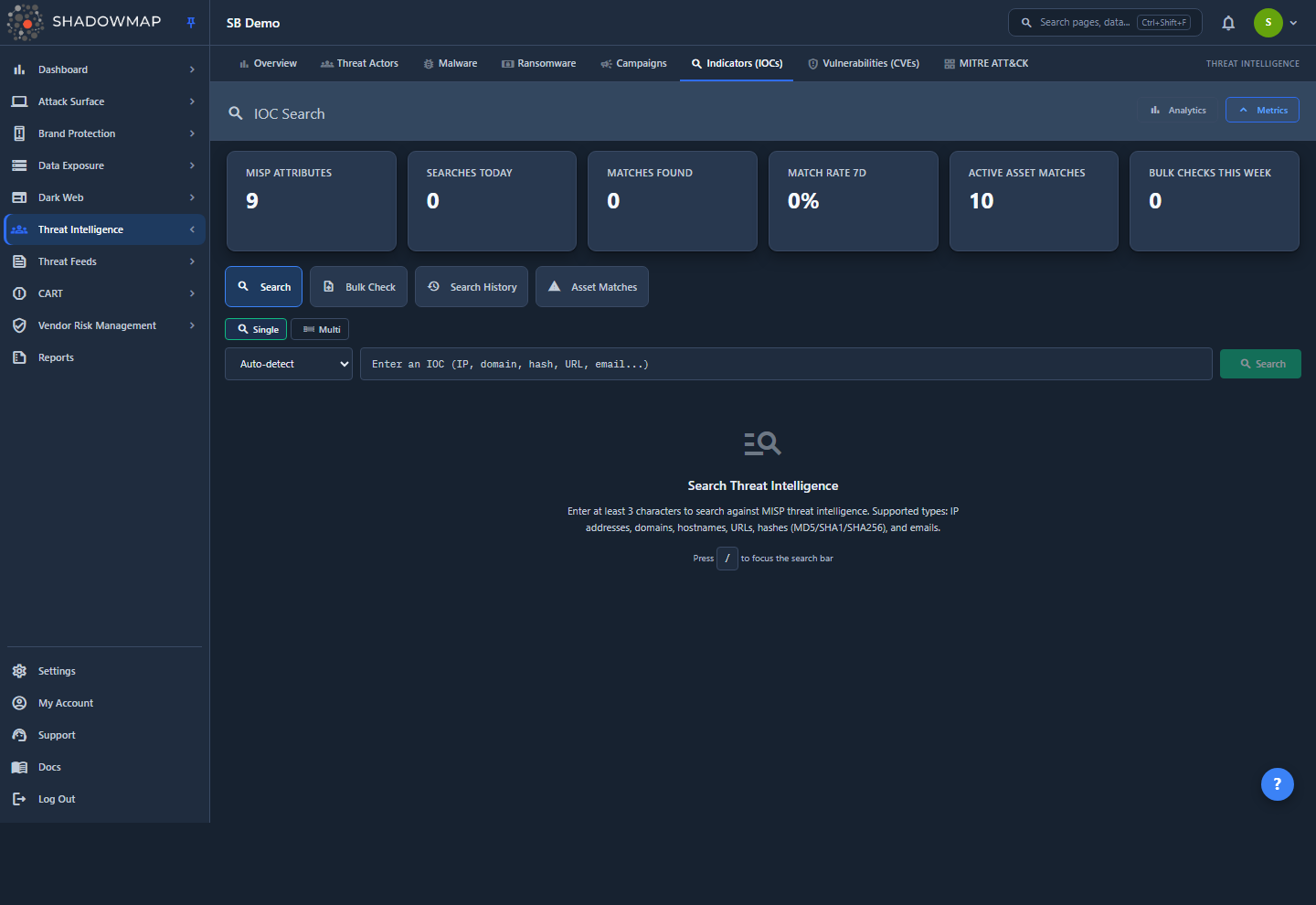Click the Dark Web sidebar icon
This screenshot has width=1316, height=905.
point(19,197)
